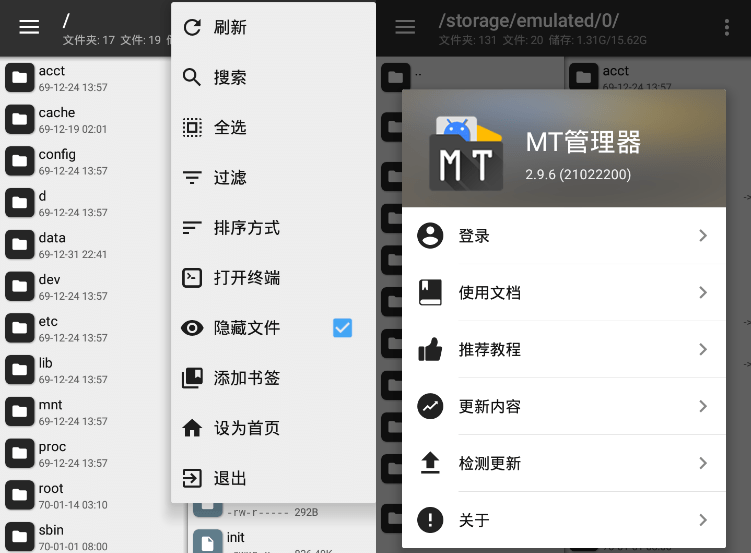This screenshot has height=553, width=751.
Task: Open the data folder
Action: [86, 245]
